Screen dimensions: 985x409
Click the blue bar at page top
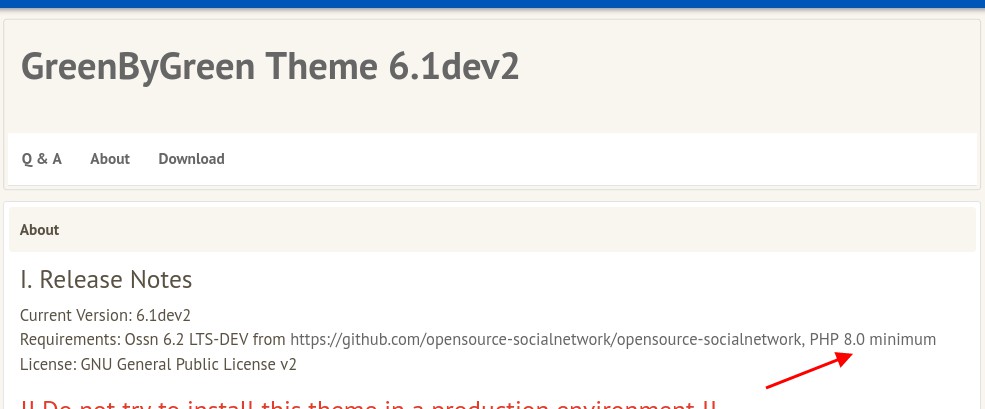point(492,4)
